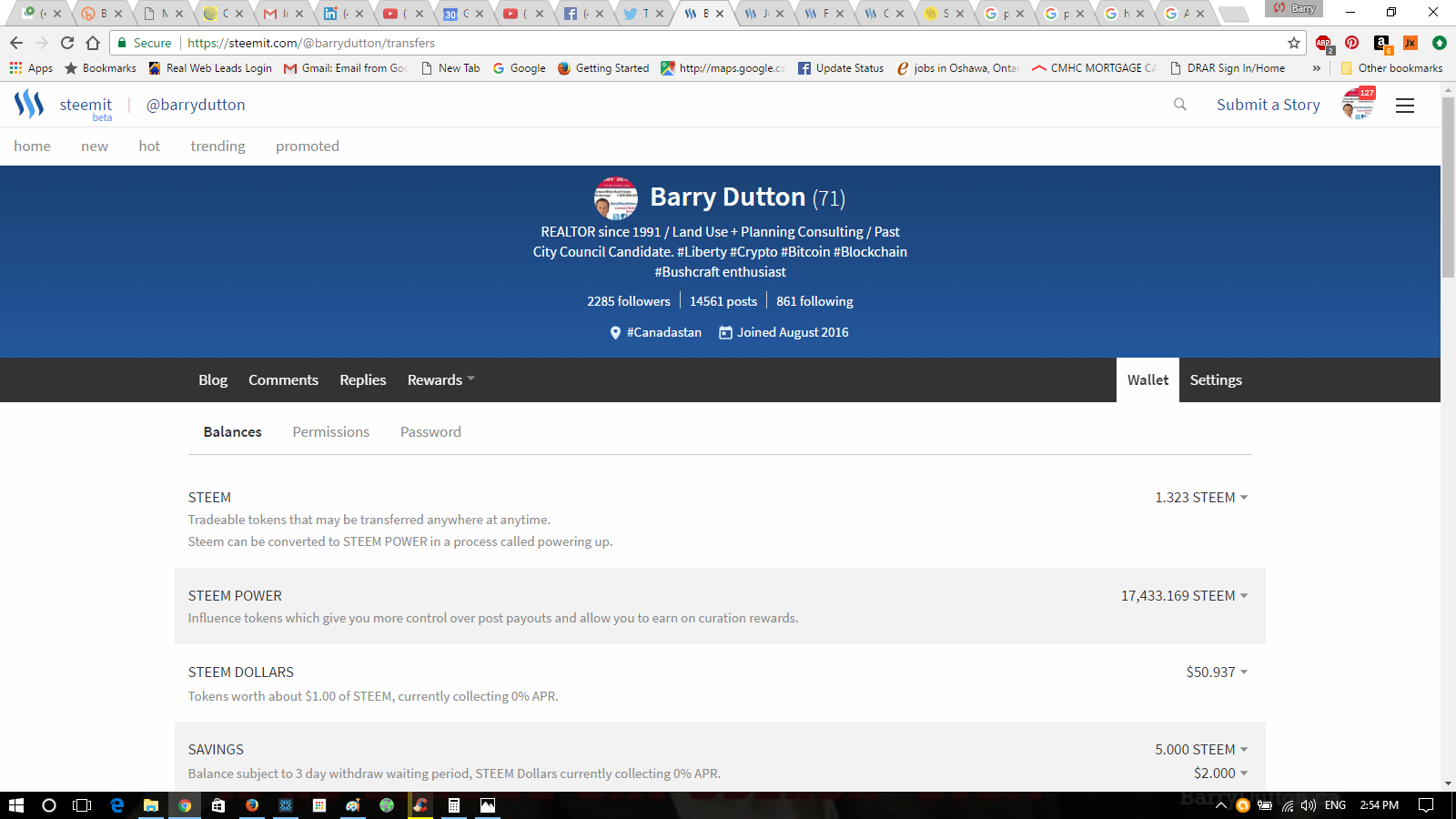
Task: Open the Adblock Plus extension icon
Action: (x=1324, y=43)
